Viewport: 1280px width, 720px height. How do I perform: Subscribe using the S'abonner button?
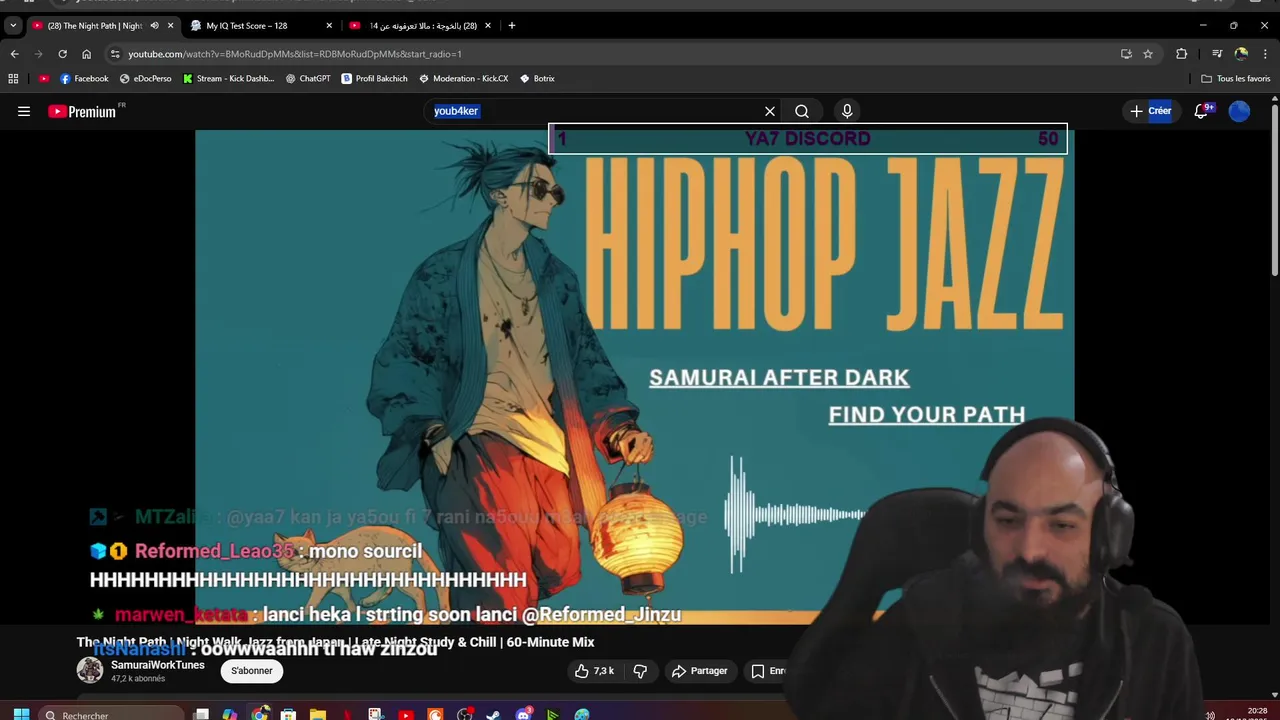click(252, 671)
